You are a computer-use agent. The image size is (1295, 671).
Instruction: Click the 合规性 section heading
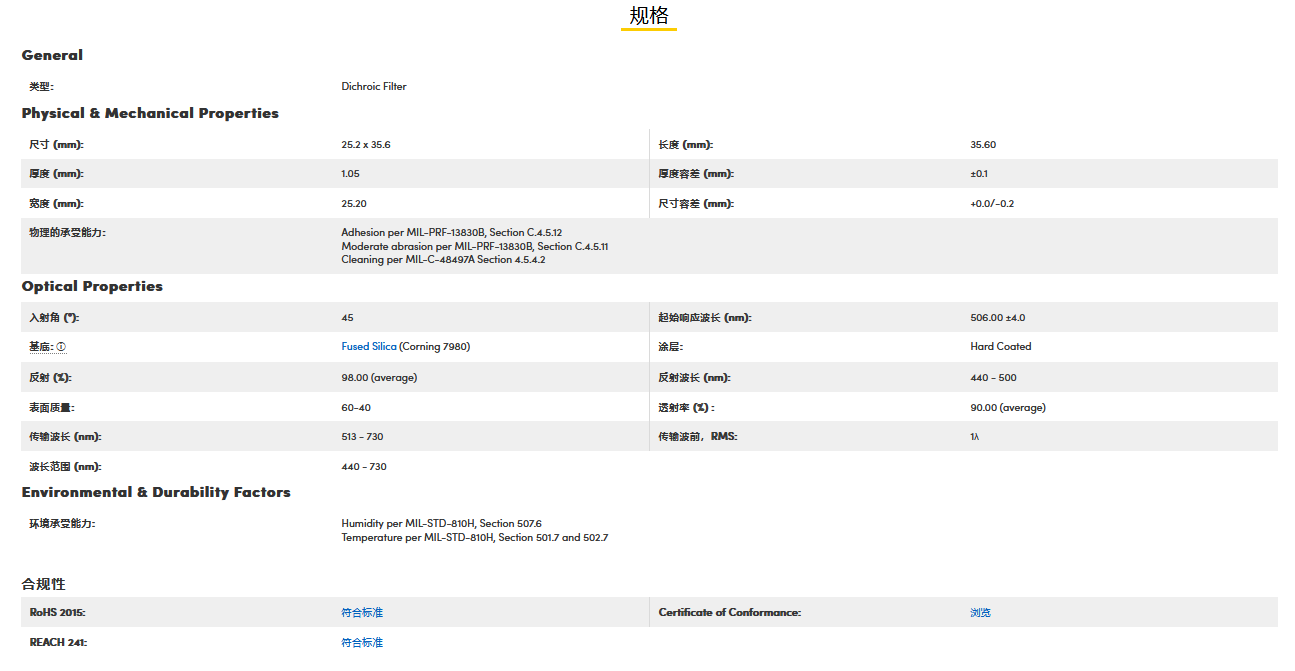coord(44,584)
